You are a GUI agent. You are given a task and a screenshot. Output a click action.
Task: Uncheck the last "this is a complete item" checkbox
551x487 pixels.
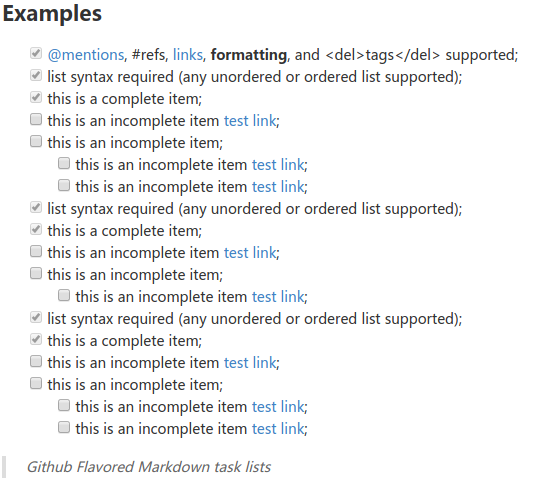point(36,339)
